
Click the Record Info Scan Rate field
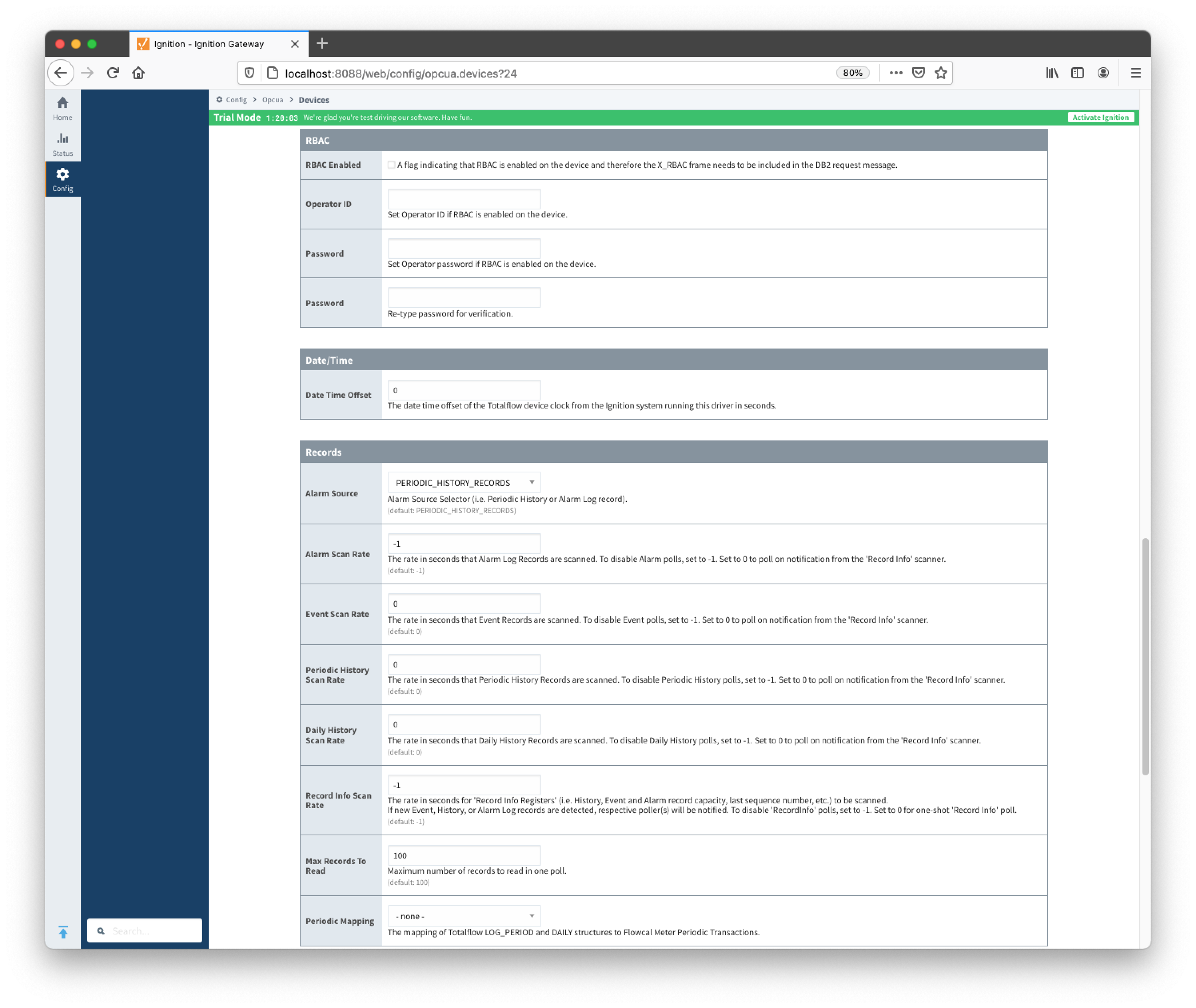(464, 785)
